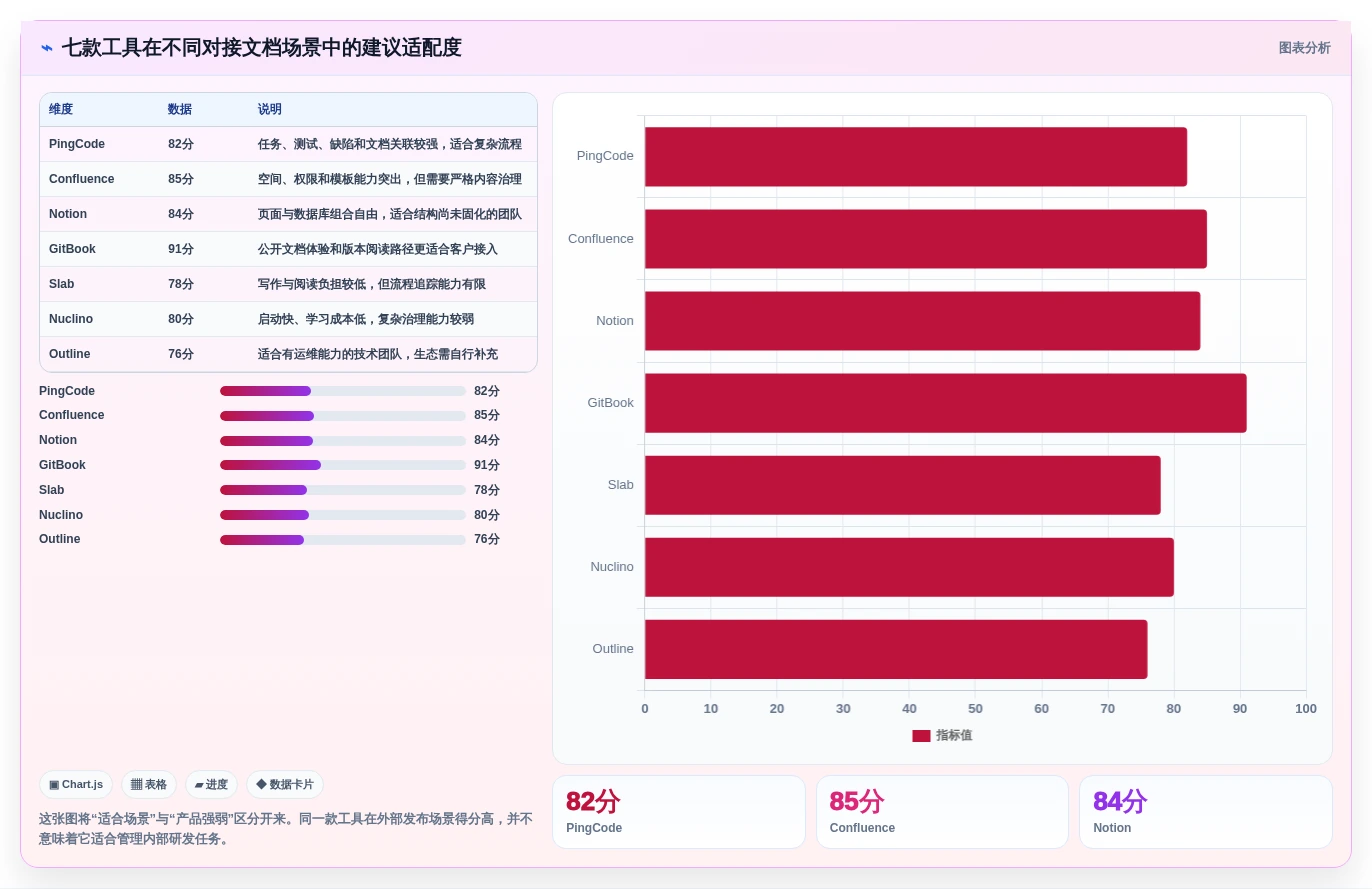1372x889 pixels.
Task: Click the lightning icon beside the title
Action: 47,48
